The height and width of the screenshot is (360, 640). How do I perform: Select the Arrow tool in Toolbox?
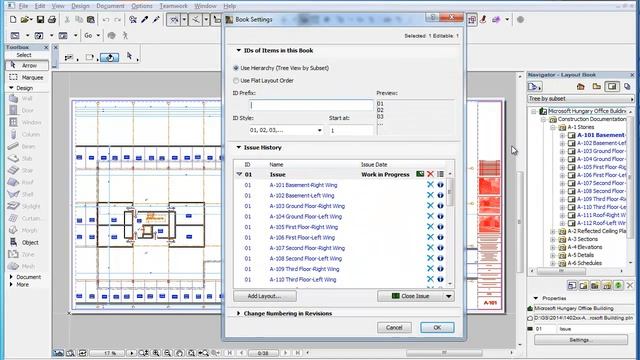click(x=27, y=65)
